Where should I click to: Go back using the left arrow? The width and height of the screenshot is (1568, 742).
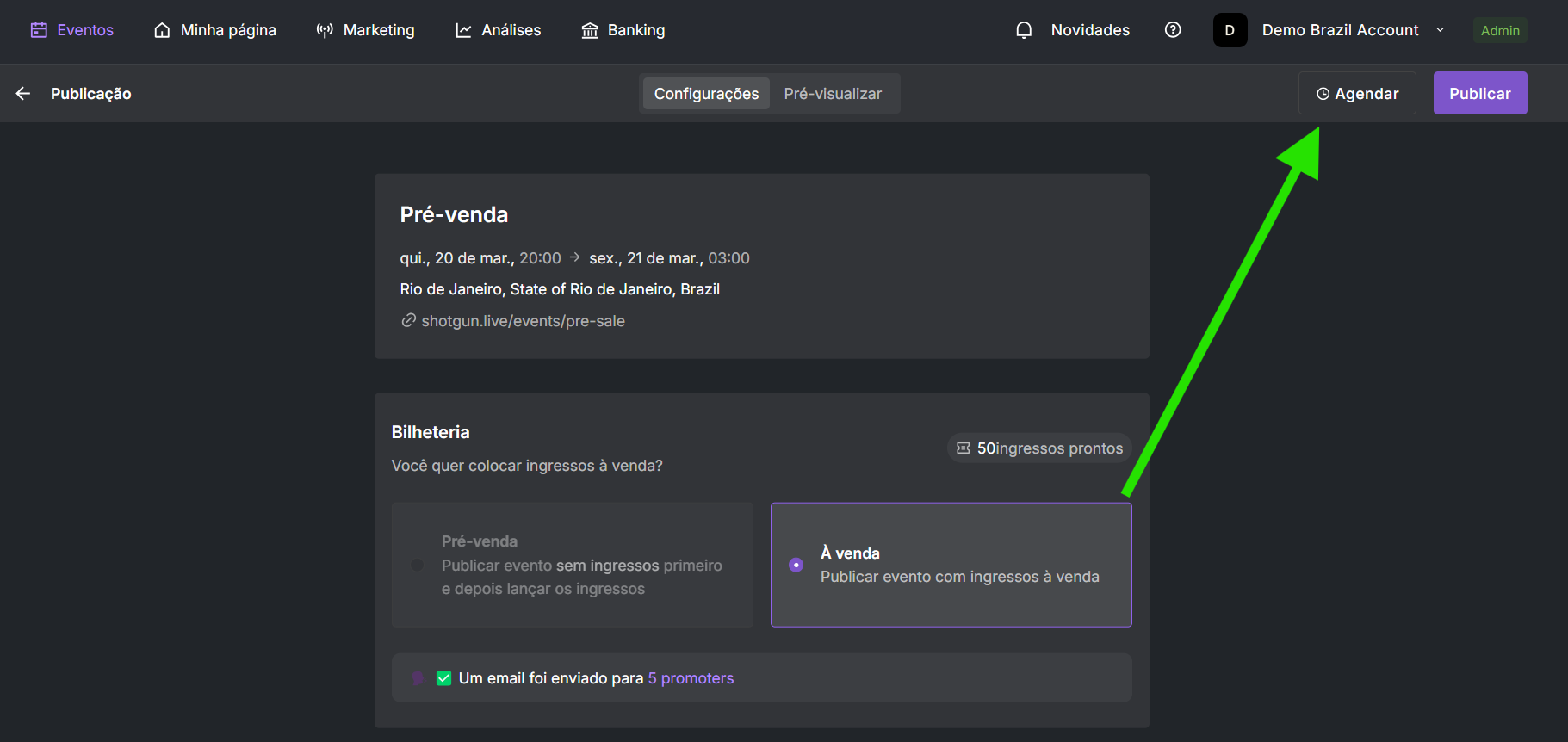click(23, 93)
